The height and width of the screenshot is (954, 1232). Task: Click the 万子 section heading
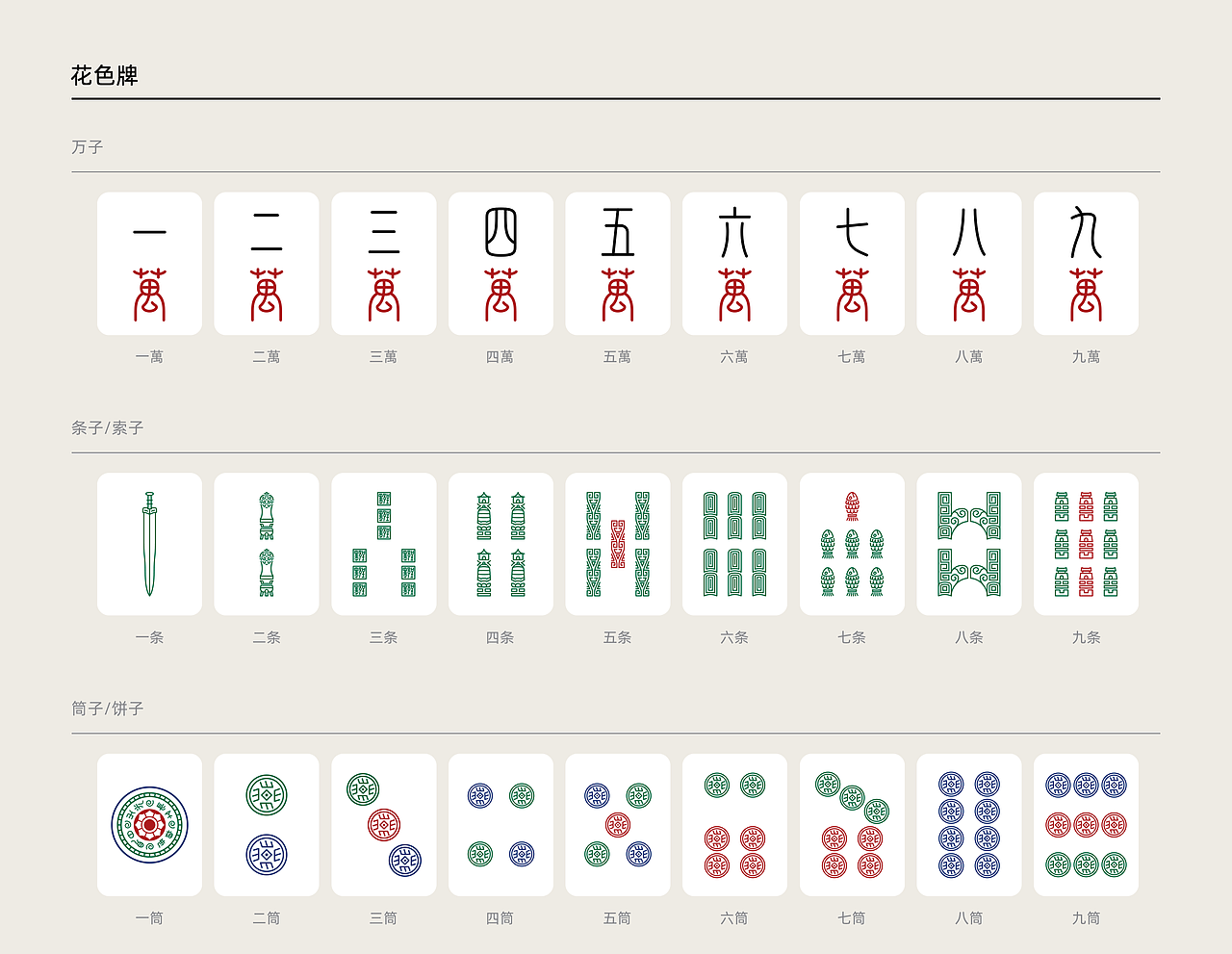pyautogui.click(x=87, y=147)
